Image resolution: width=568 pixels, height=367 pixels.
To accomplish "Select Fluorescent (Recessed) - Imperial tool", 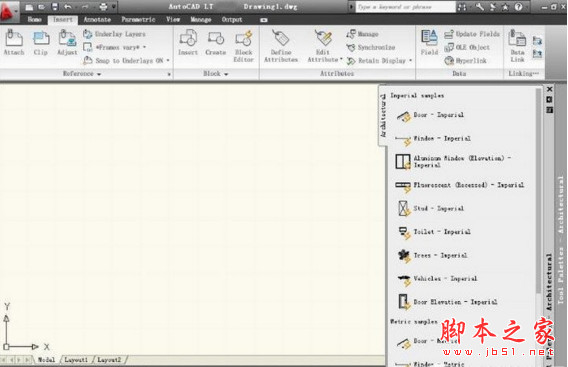I will pos(459,185).
